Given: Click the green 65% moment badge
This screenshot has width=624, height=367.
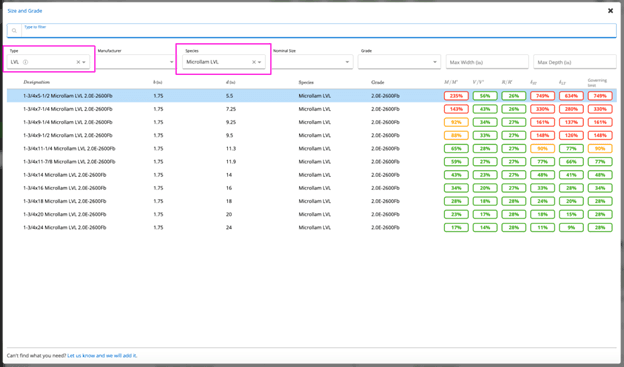Looking at the screenshot, I should tap(456, 148).
